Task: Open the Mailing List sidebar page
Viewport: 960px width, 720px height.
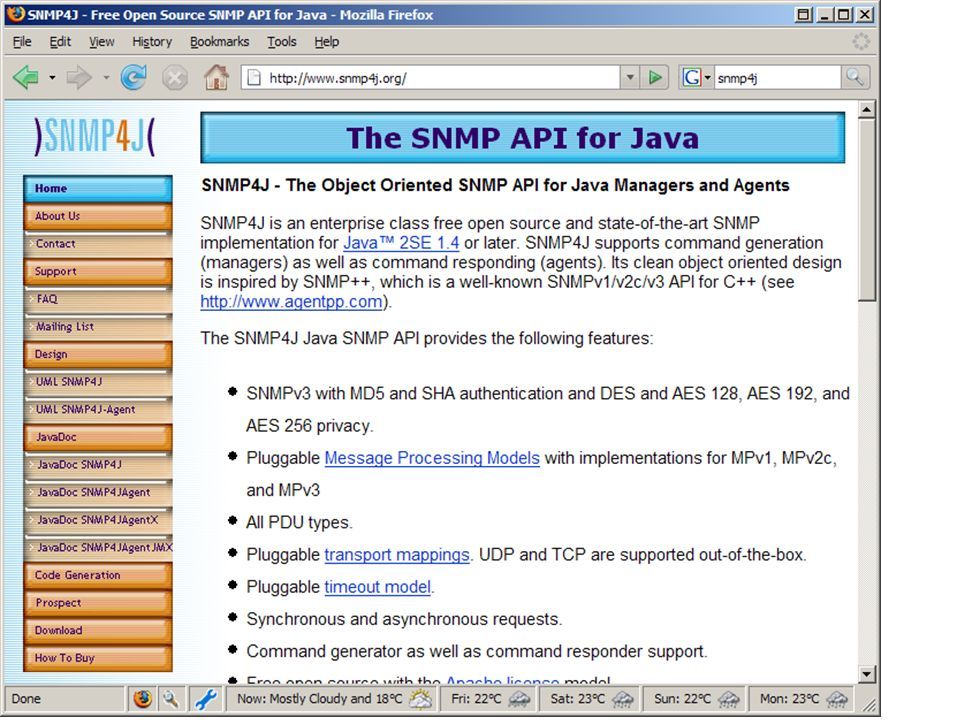Action: pyautogui.click(x=98, y=326)
